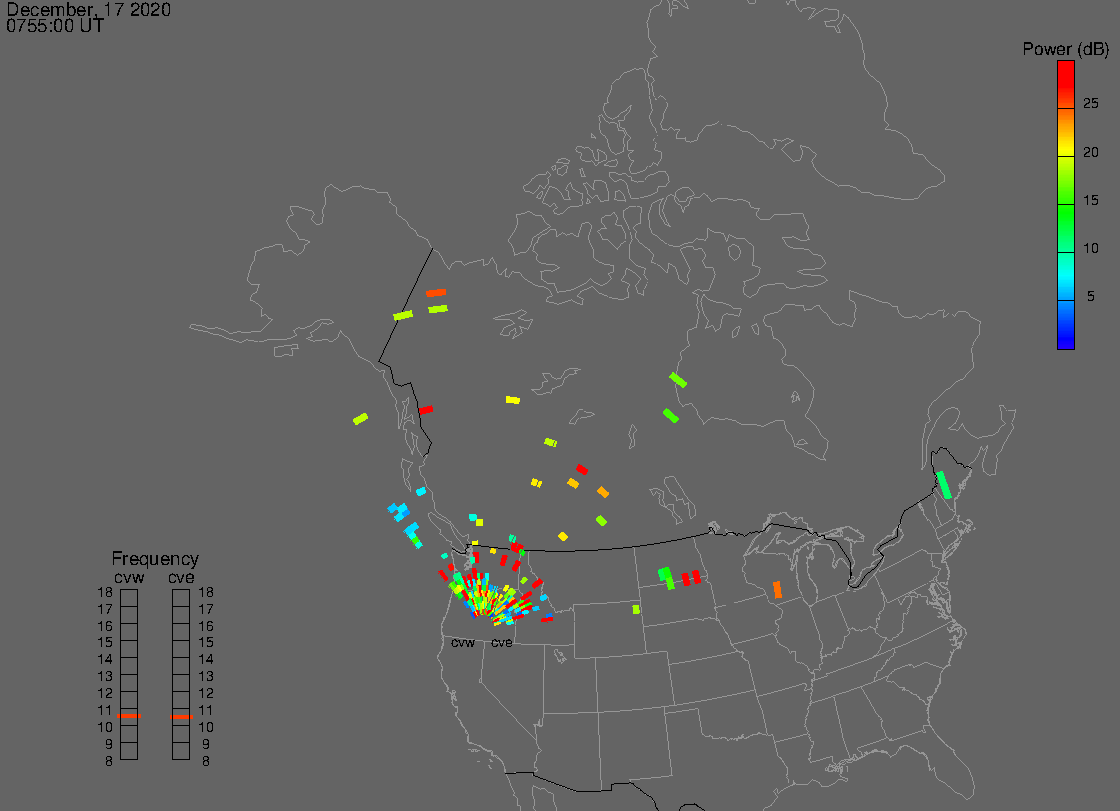Click the 18 label beside the cvw frequency bar
The height and width of the screenshot is (811, 1120).
[105, 592]
